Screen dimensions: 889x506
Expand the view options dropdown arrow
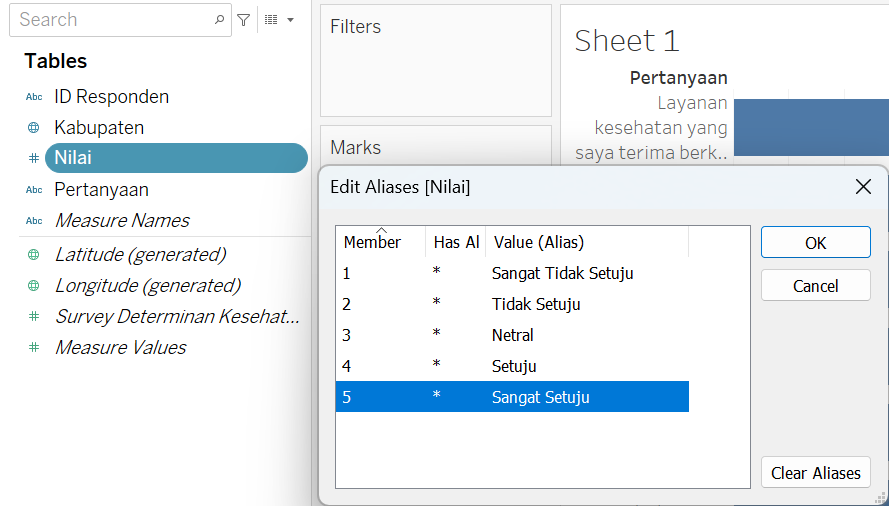290,20
